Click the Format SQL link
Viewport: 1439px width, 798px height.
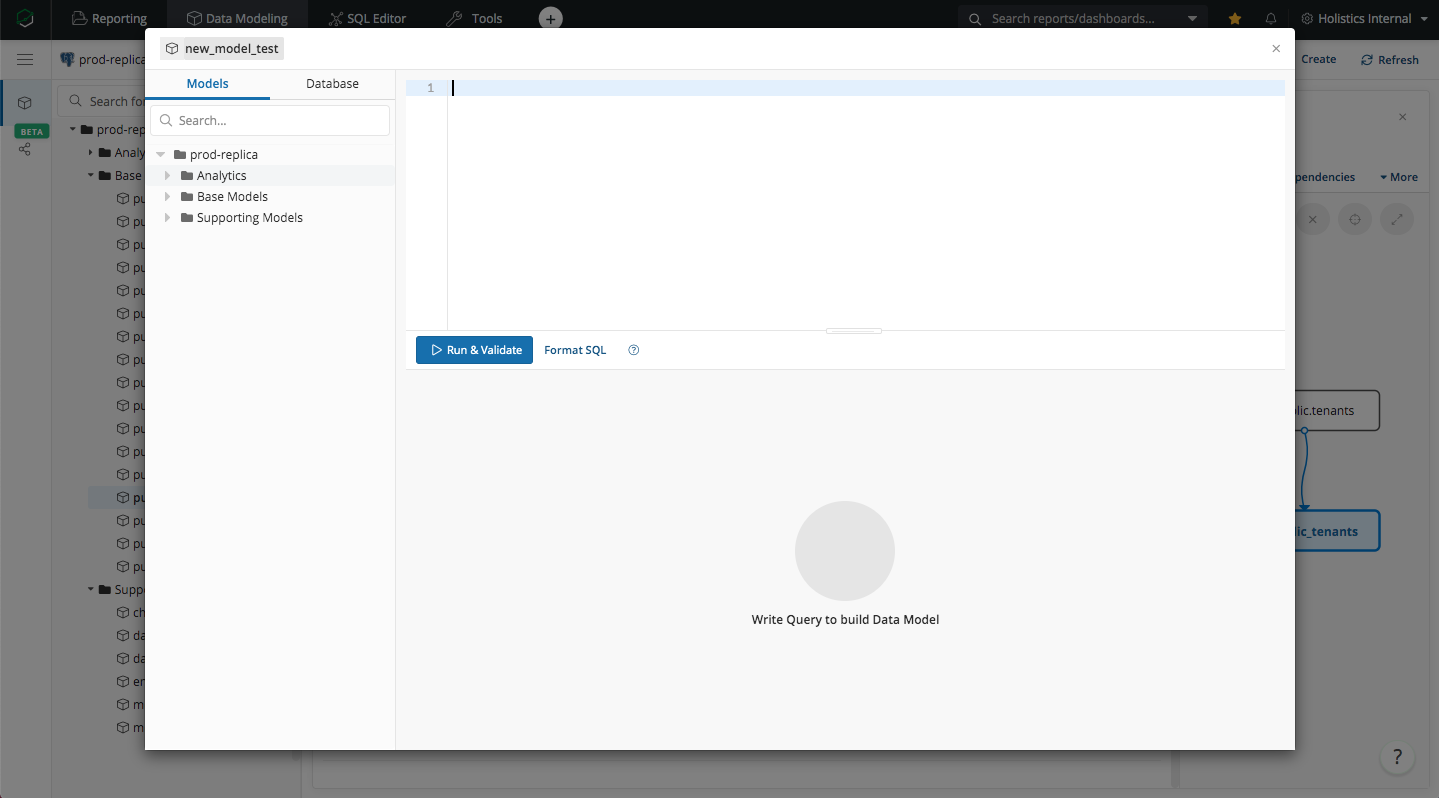tap(575, 350)
